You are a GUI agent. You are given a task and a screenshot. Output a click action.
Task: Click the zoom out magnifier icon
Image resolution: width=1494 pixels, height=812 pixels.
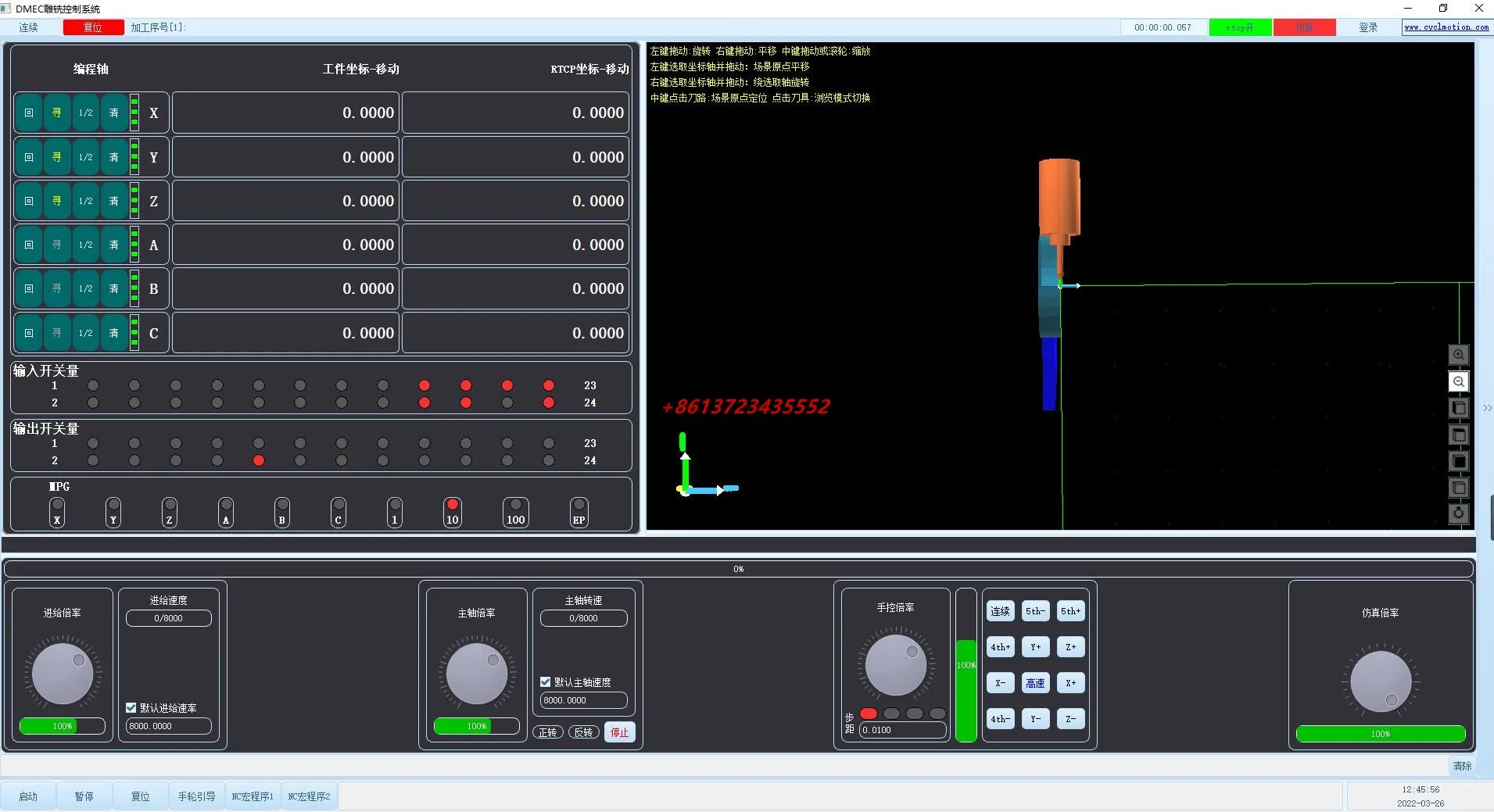click(1458, 382)
